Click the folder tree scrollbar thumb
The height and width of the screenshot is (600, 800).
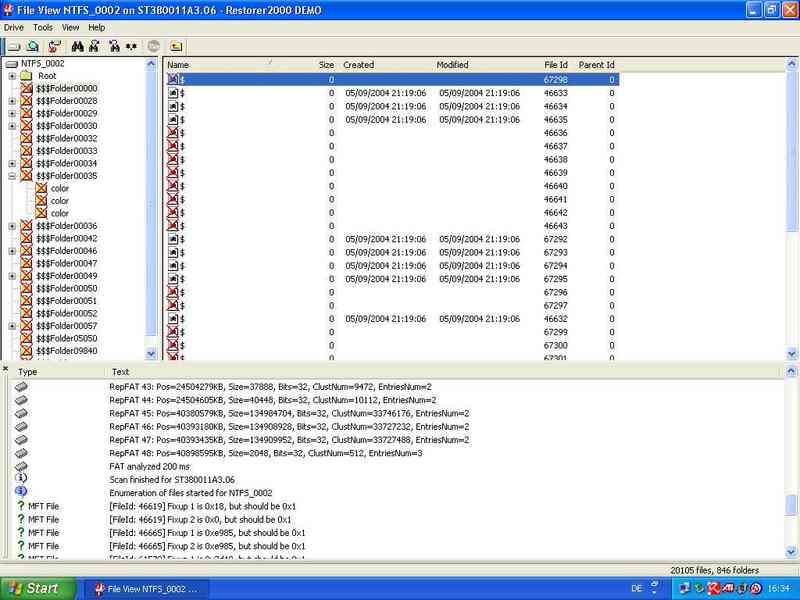click(151, 203)
